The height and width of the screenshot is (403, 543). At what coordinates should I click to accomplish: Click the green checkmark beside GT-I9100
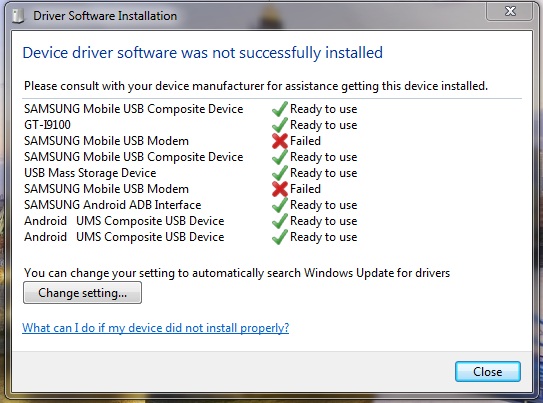tap(280, 125)
